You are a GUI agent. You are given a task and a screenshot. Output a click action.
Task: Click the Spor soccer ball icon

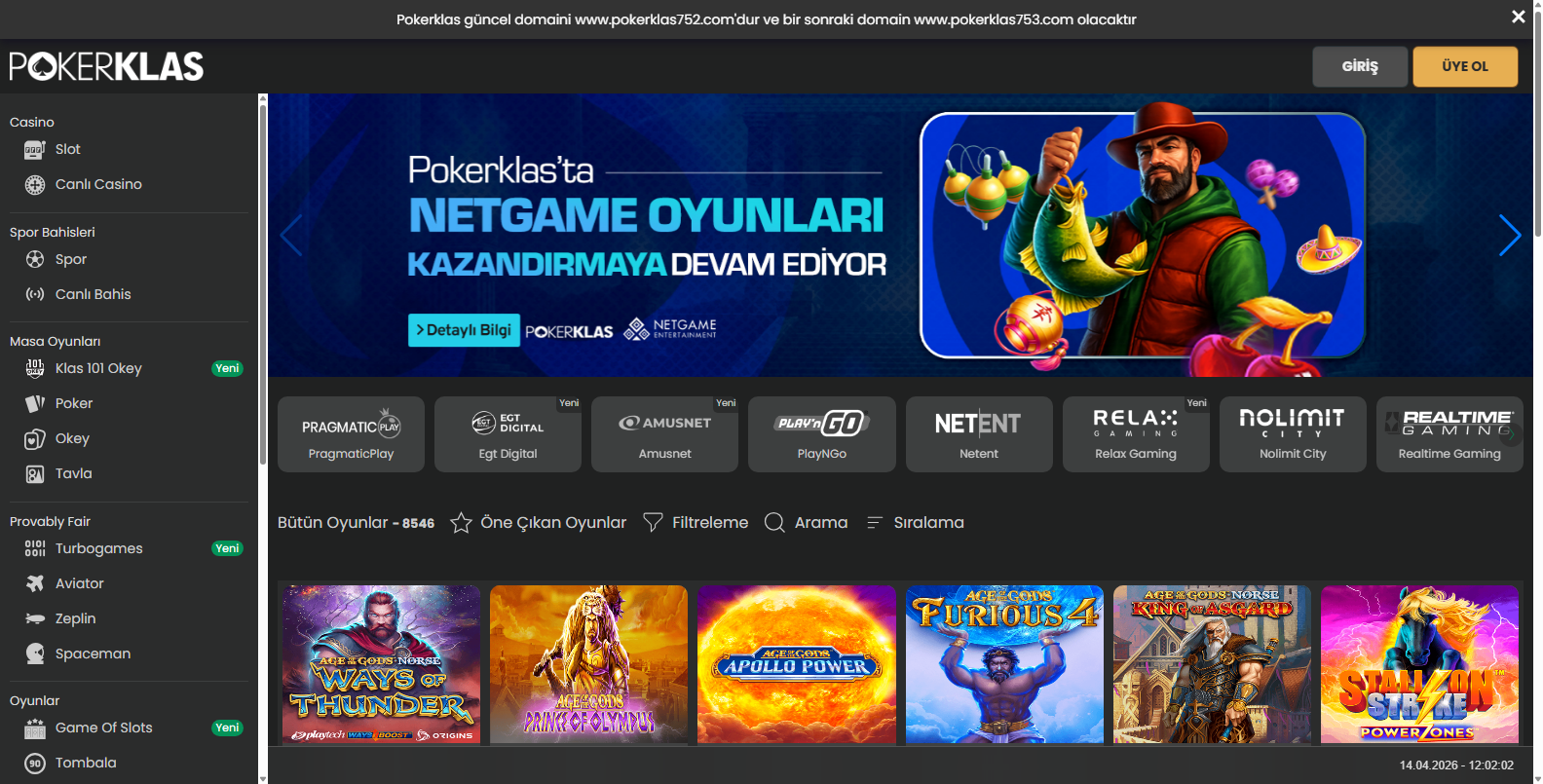(35, 259)
